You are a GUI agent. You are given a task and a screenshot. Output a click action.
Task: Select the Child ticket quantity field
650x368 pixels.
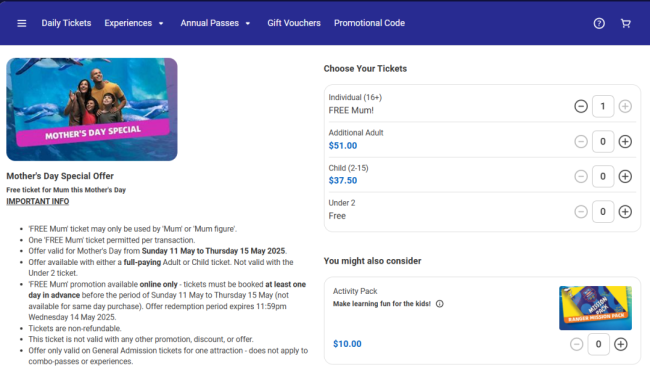click(x=603, y=177)
